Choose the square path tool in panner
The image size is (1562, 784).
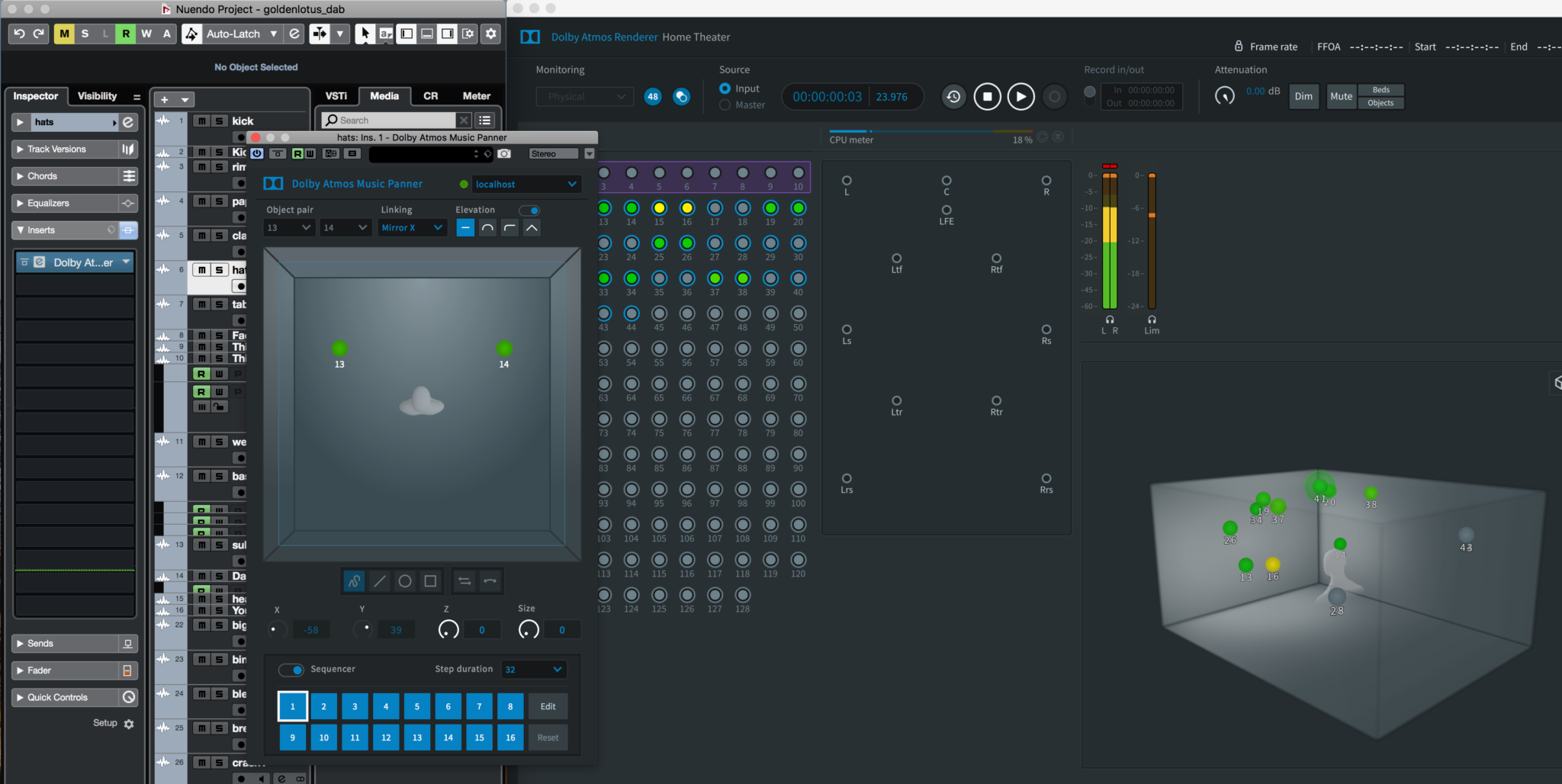point(430,581)
